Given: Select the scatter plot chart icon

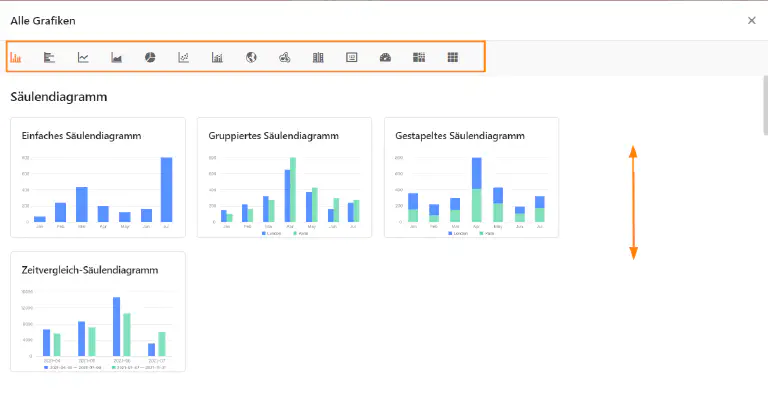Looking at the screenshot, I should point(184,57).
